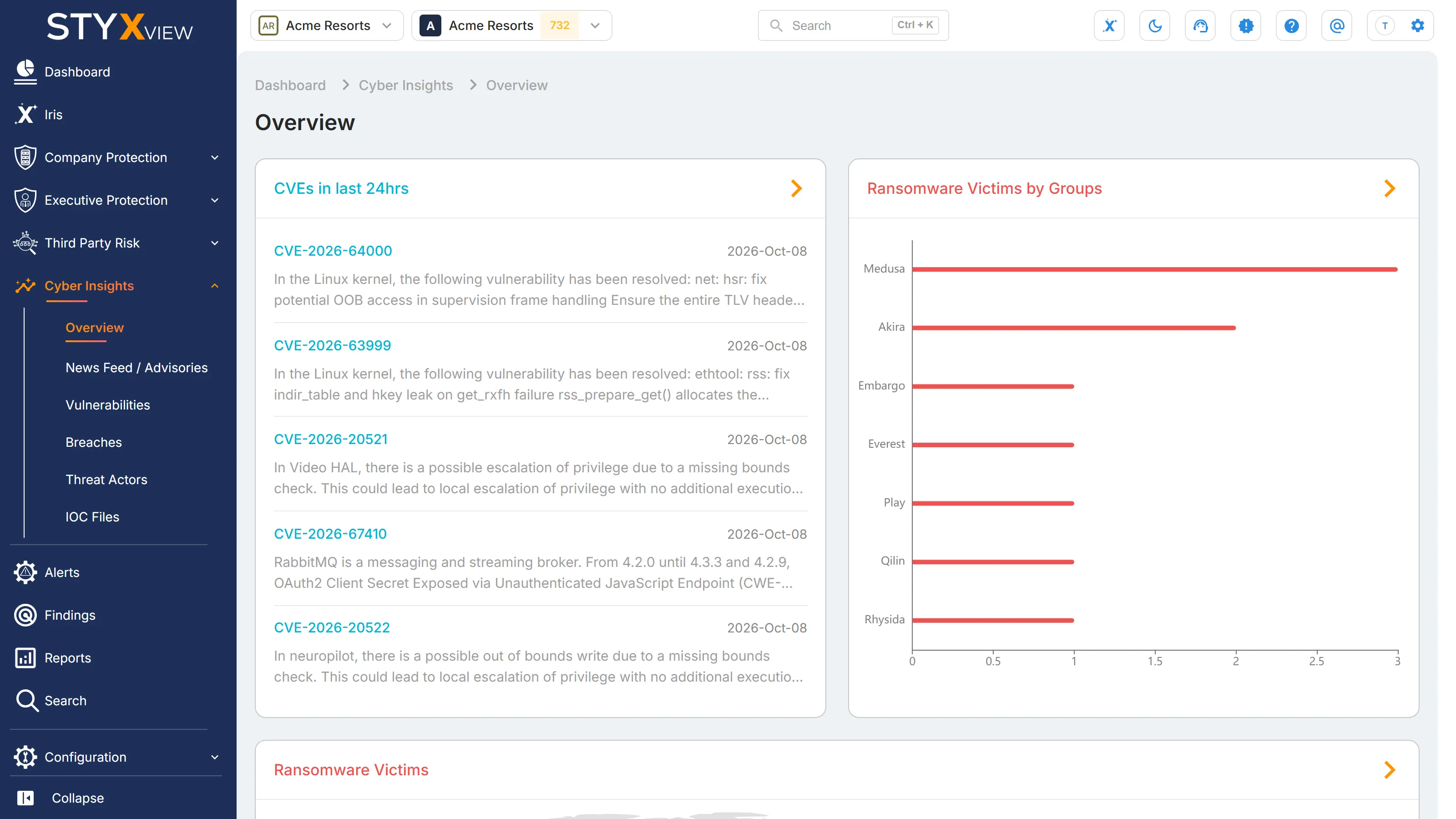Open the Ransomware Victims card arrow

point(1390,770)
